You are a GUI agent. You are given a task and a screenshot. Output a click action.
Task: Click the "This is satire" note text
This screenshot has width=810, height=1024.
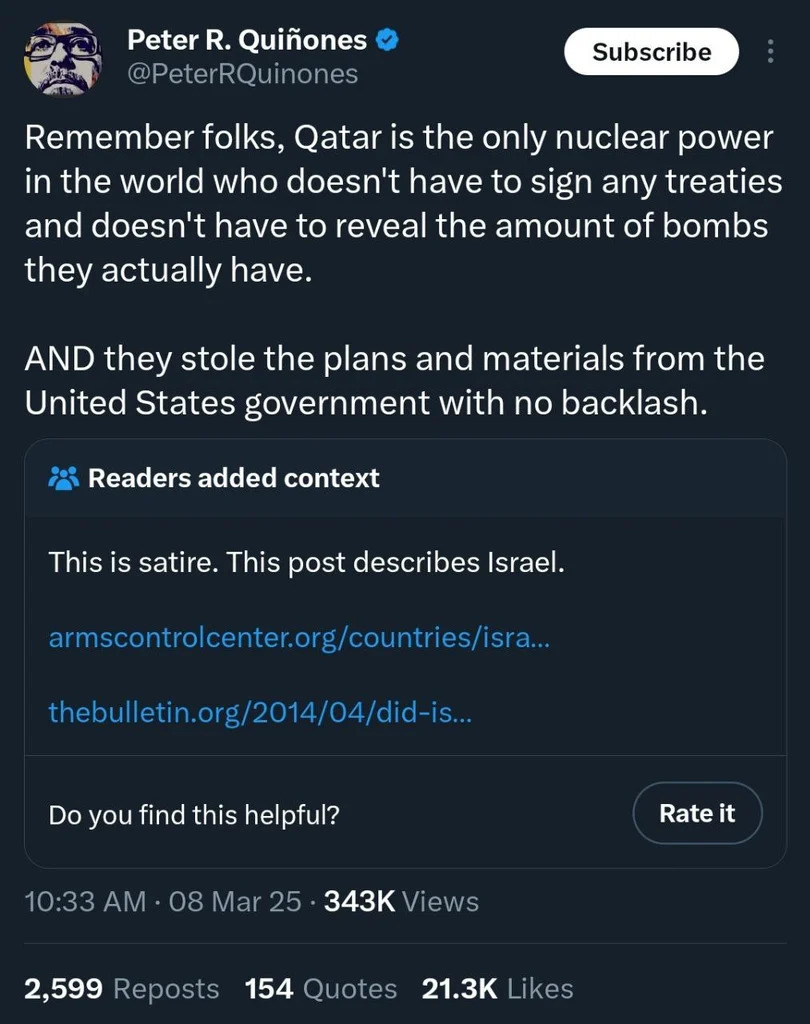[x=307, y=562]
